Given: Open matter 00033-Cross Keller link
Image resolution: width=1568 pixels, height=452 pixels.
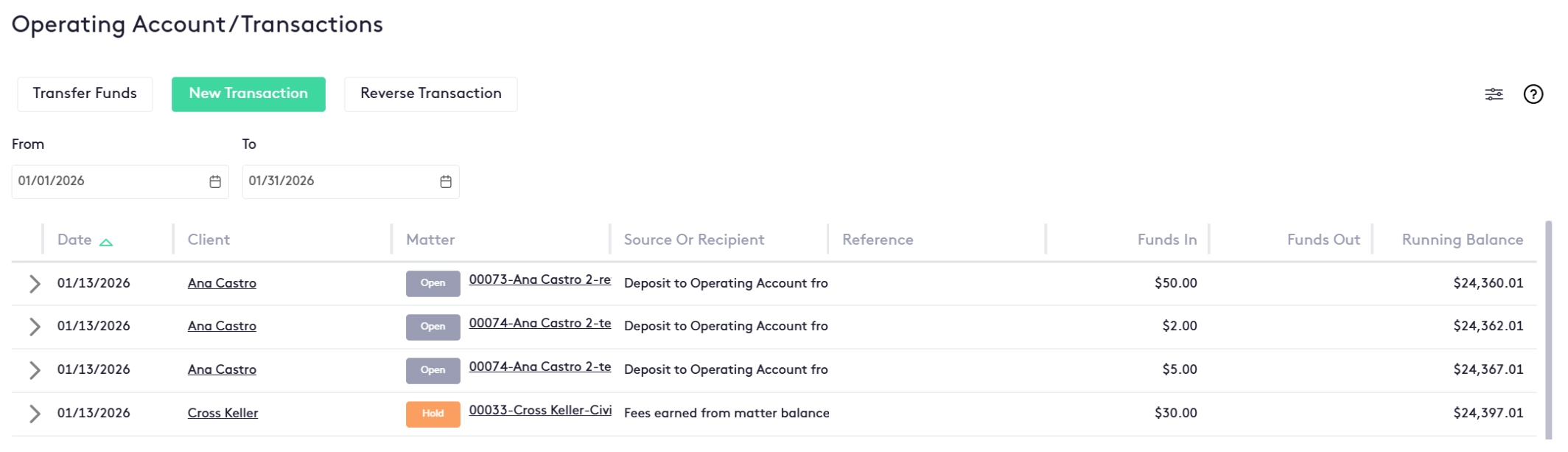Looking at the screenshot, I should [x=540, y=411].
